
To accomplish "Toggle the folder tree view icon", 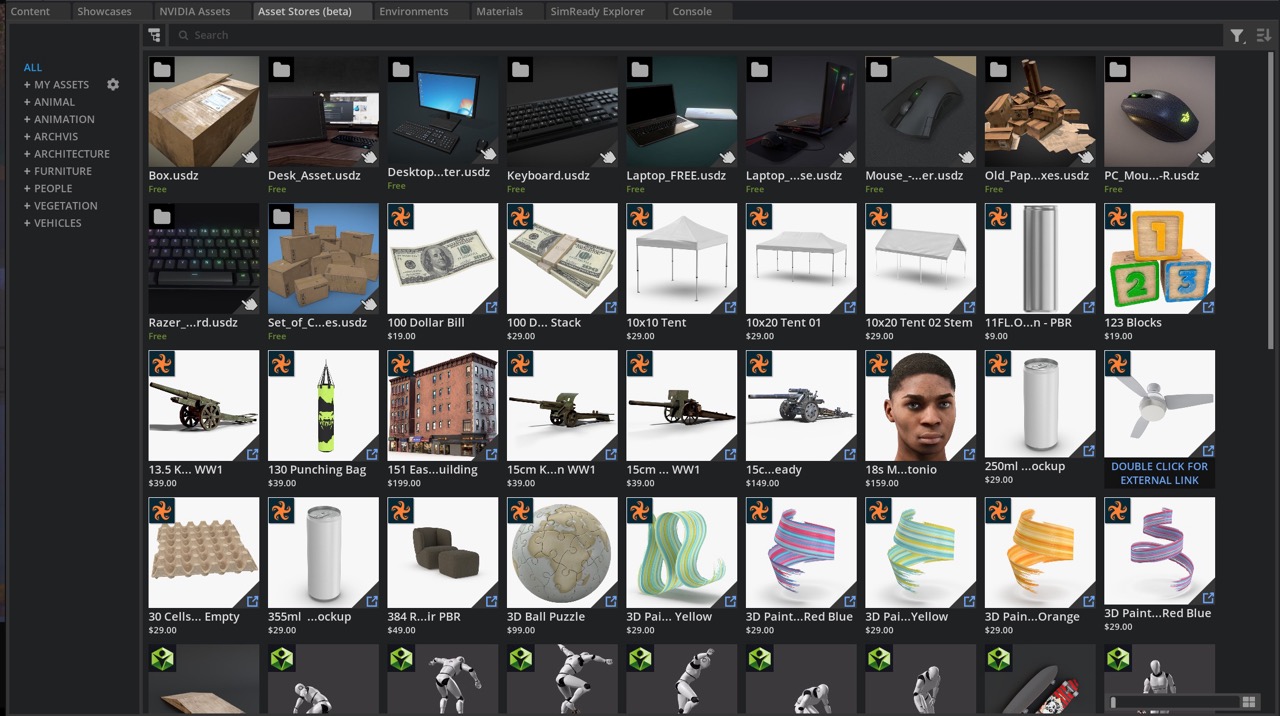I will click(x=154, y=35).
